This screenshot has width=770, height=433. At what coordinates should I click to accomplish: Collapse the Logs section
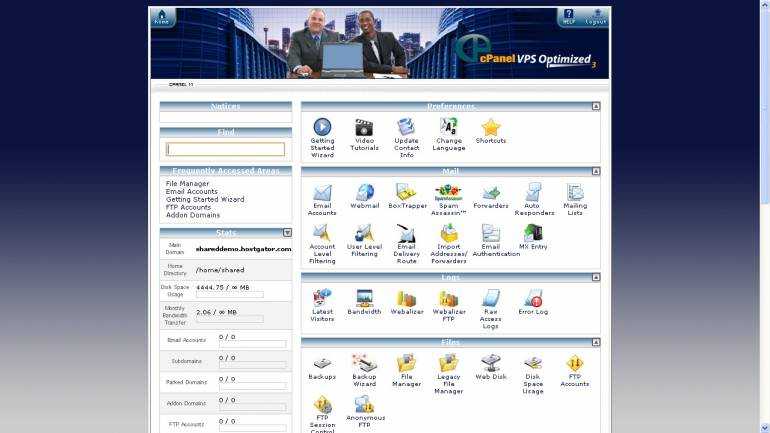[x=596, y=277]
